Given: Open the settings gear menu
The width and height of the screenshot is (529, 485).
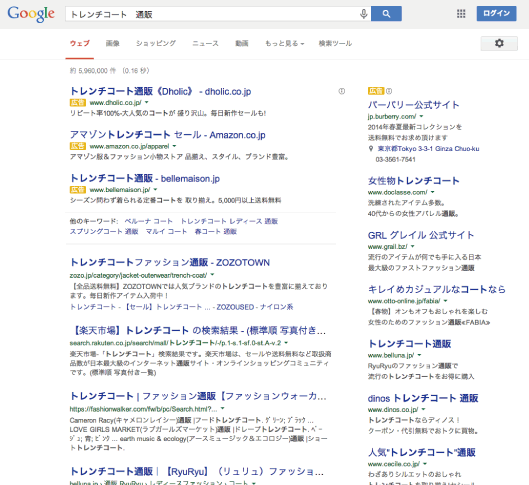Looking at the screenshot, I should coord(499,43).
